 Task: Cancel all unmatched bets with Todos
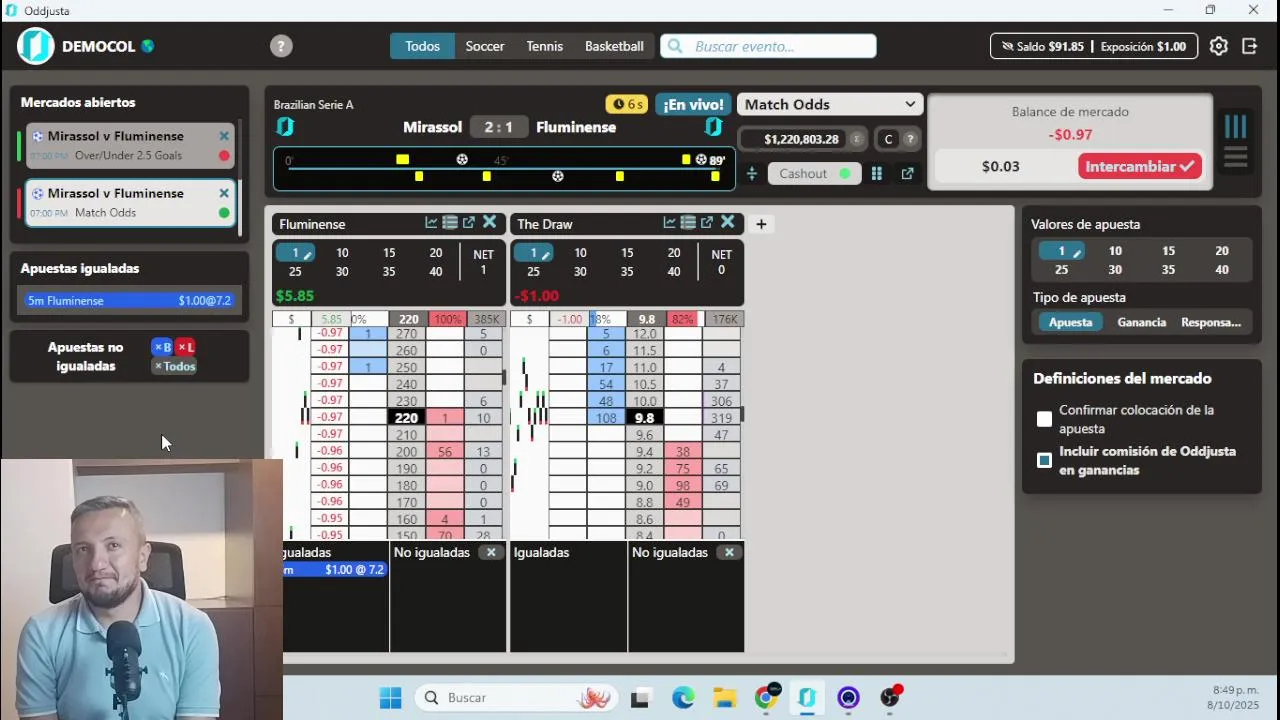(174, 366)
